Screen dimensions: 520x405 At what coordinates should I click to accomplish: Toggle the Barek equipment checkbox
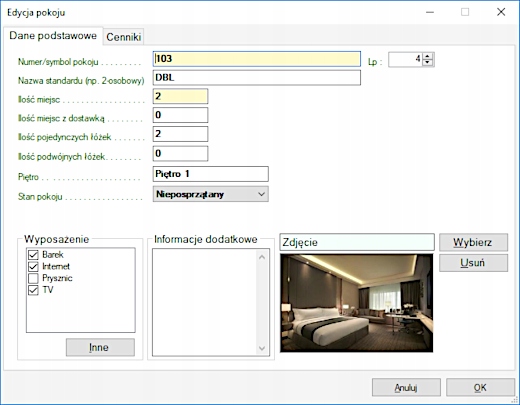[33, 255]
